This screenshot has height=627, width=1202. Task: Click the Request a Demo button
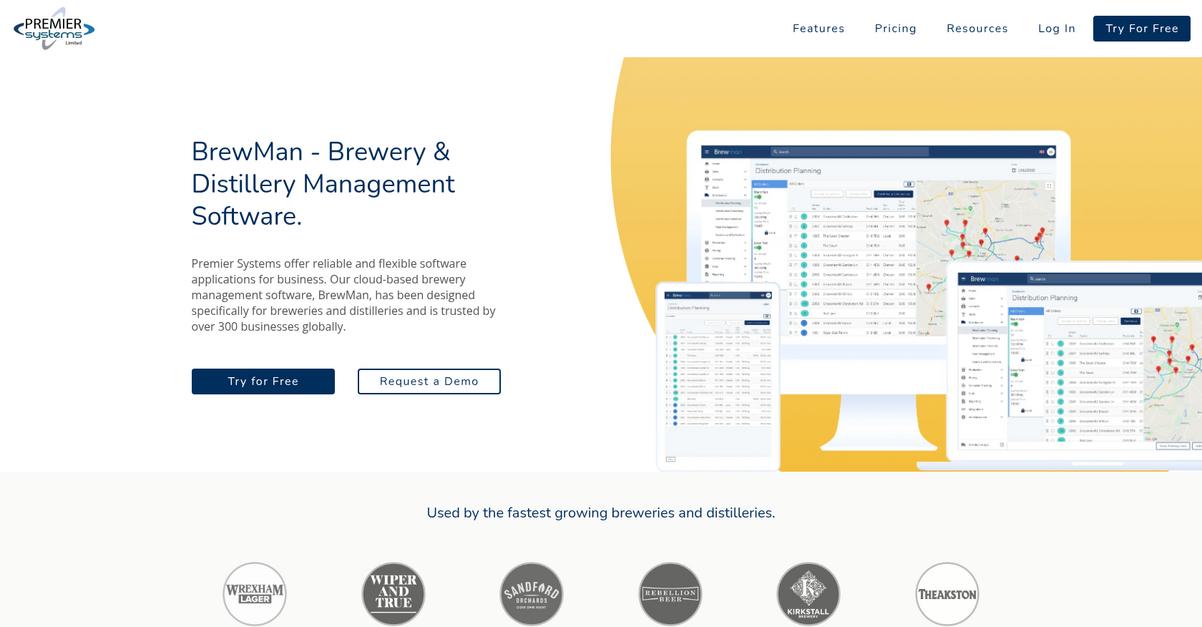(429, 381)
